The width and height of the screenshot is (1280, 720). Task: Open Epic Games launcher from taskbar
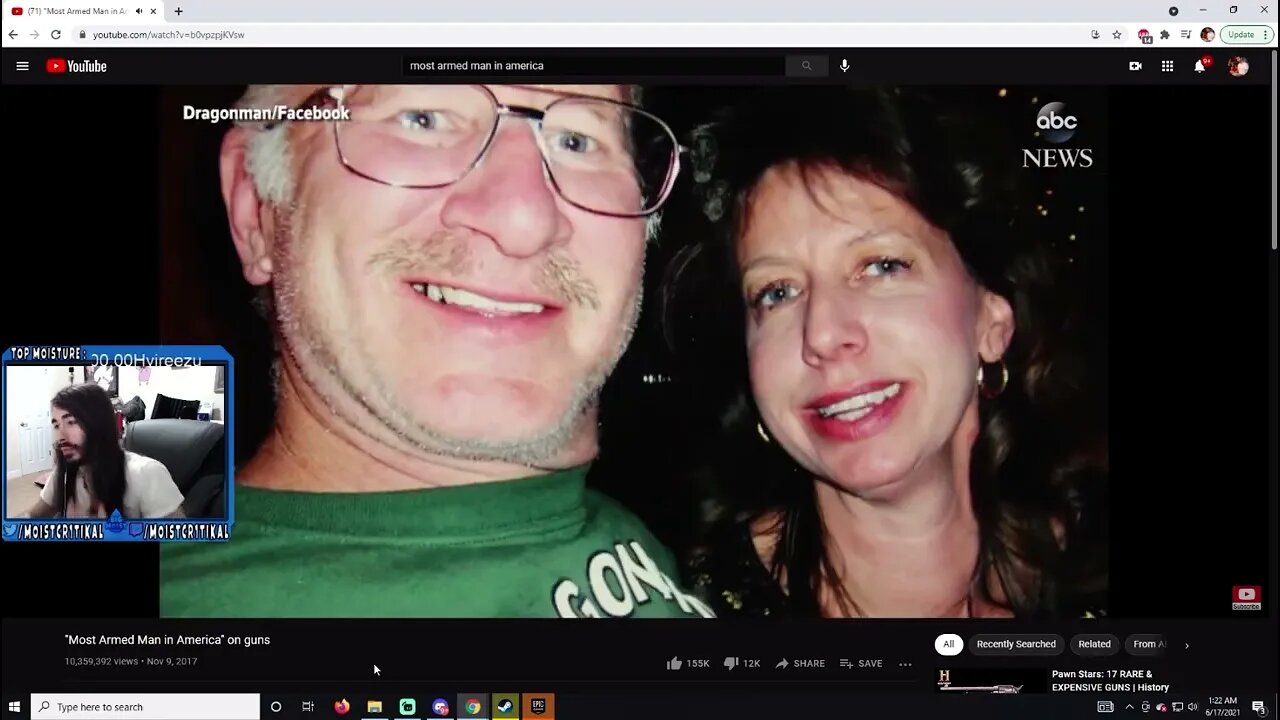coord(538,707)
